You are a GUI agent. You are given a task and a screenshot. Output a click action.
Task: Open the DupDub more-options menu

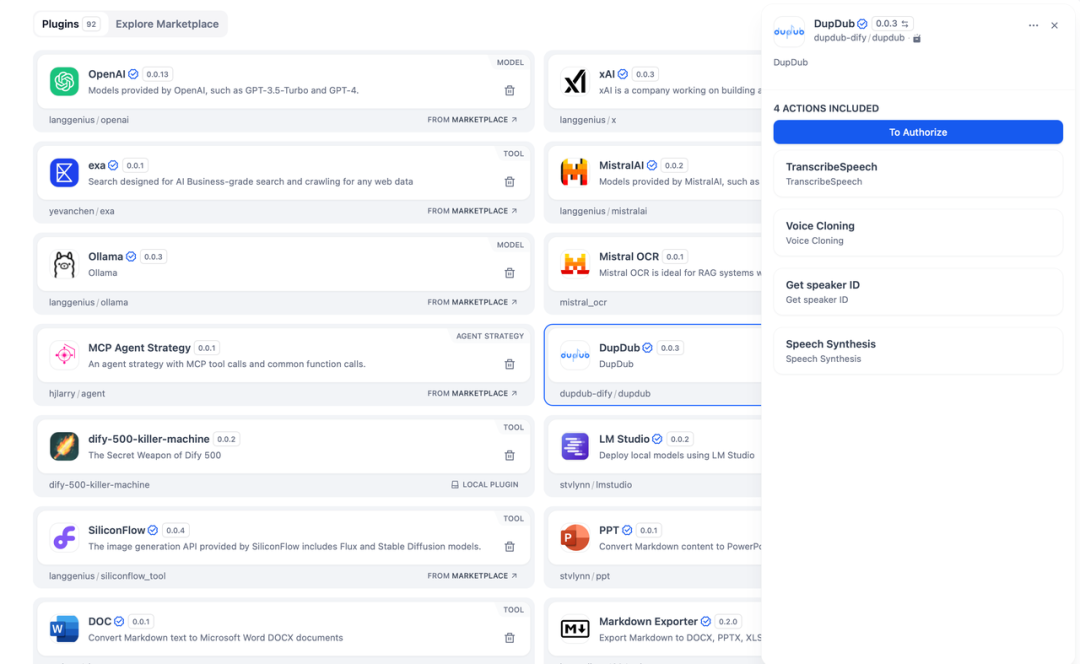click(x=1033, y=24)
